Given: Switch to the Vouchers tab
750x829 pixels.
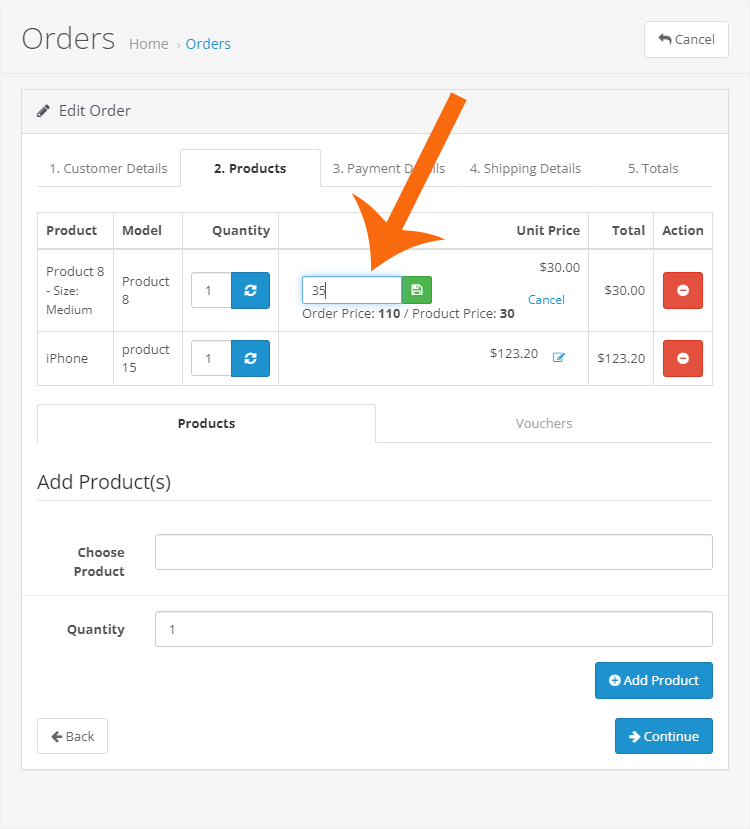Looking at the screenshot, I should click(544, 423).
